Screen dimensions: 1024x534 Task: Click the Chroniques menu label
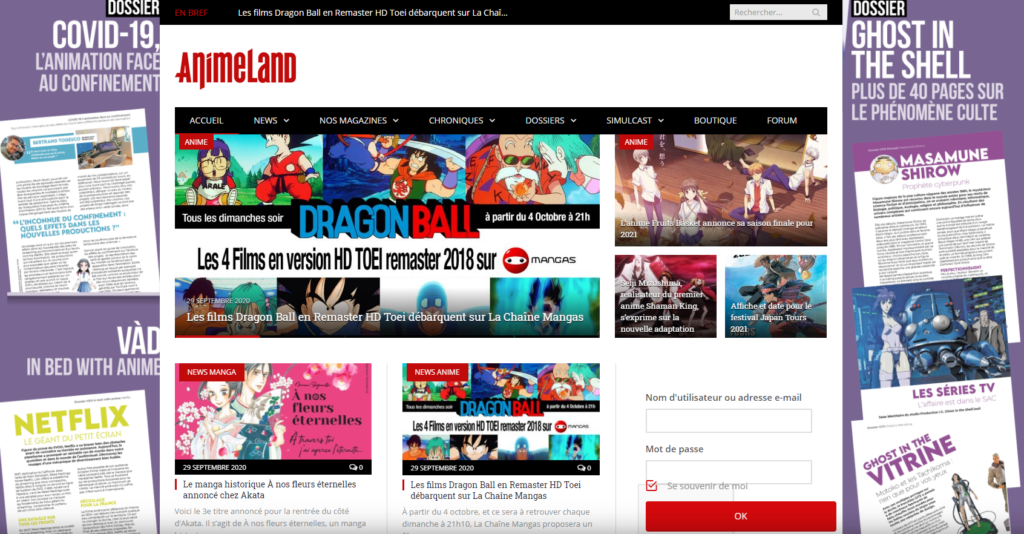[456, 121]
